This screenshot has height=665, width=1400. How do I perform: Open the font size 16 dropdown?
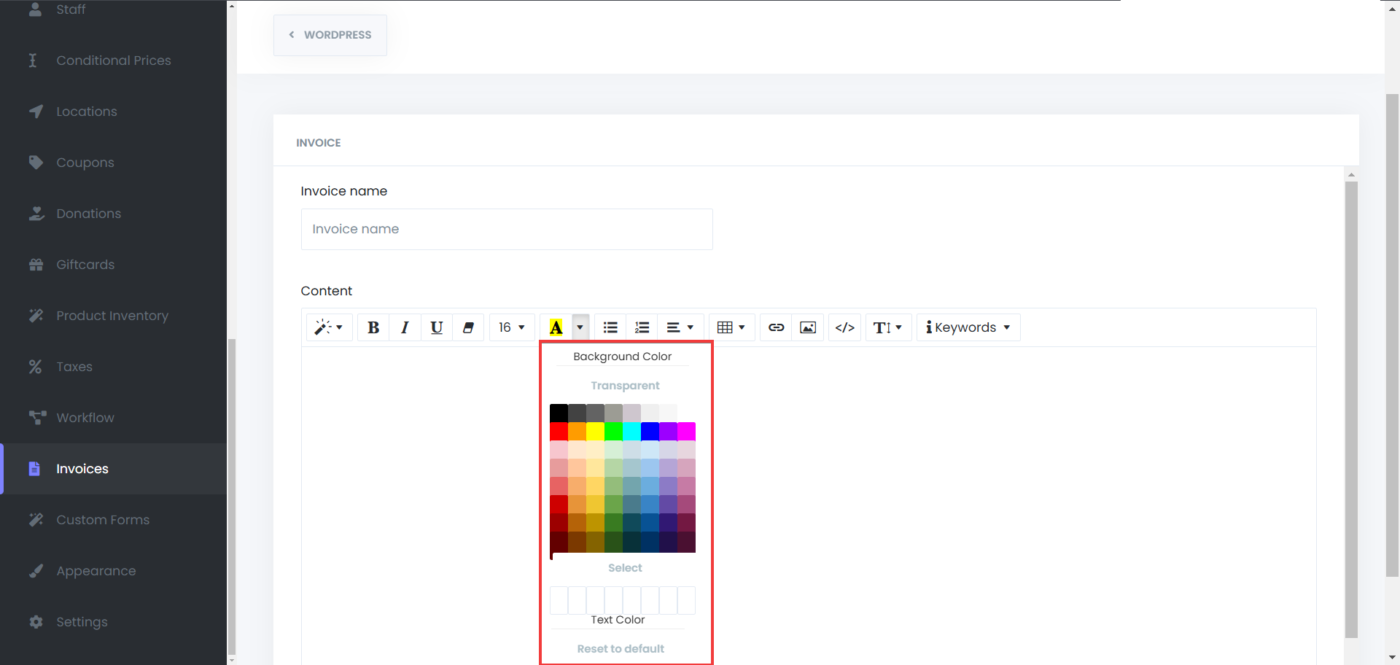click(512, 327)
